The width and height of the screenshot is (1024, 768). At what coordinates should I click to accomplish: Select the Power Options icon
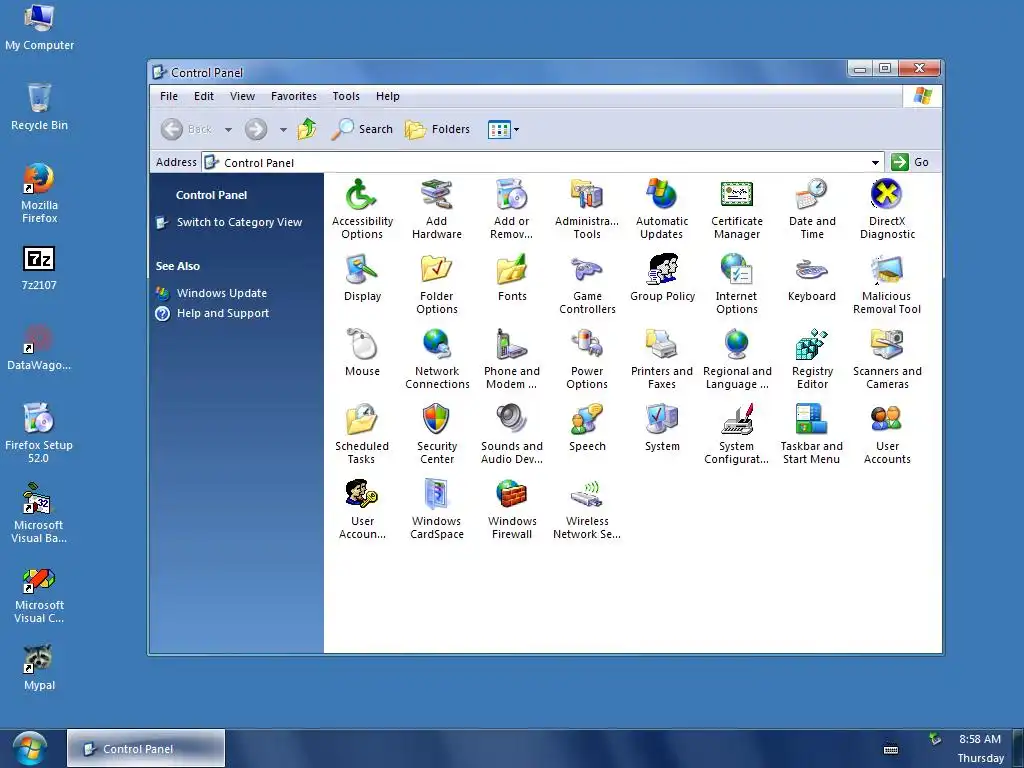click(586, 359)
